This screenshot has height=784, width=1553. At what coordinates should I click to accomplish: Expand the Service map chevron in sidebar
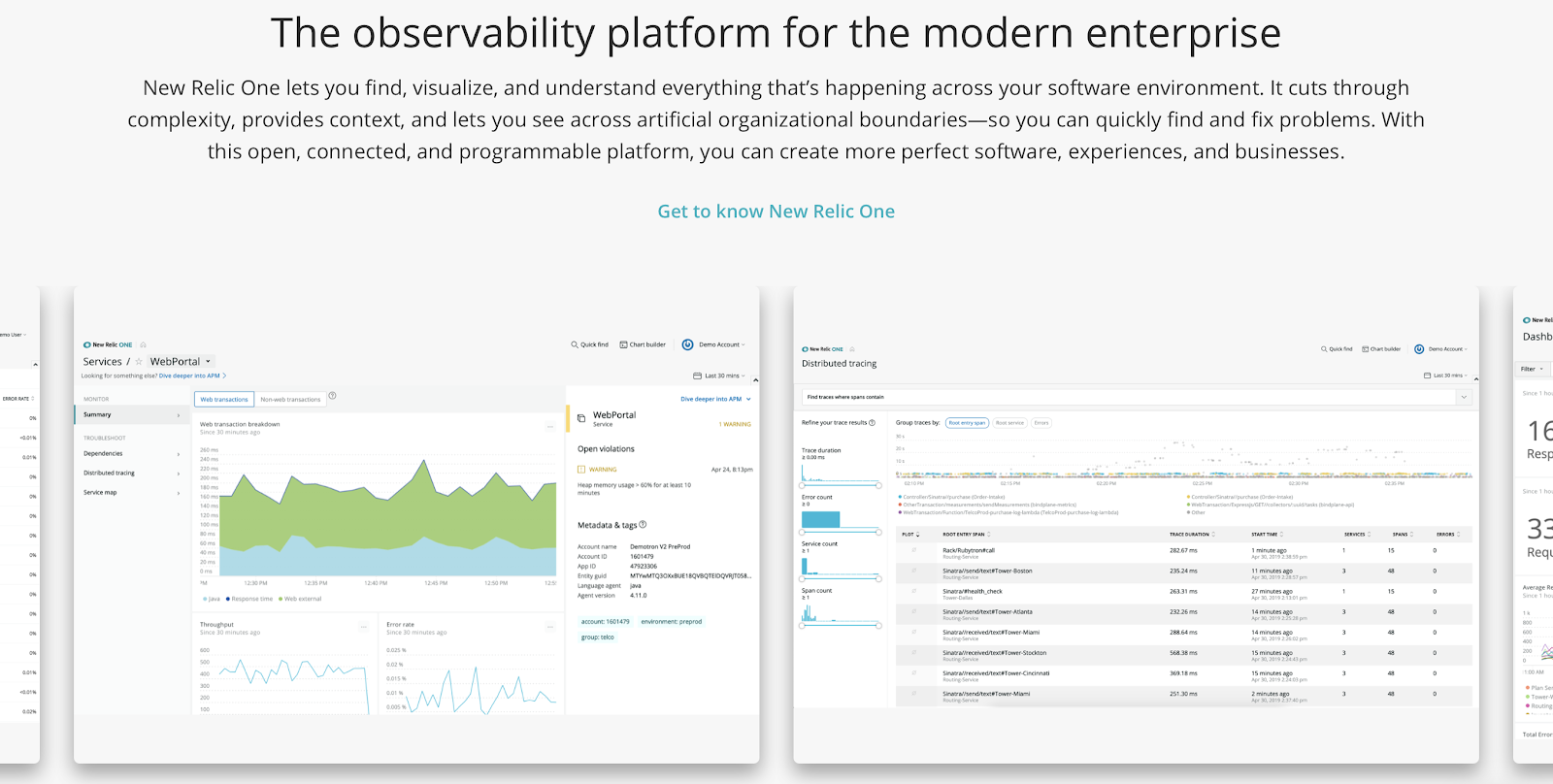click(179, 493)
